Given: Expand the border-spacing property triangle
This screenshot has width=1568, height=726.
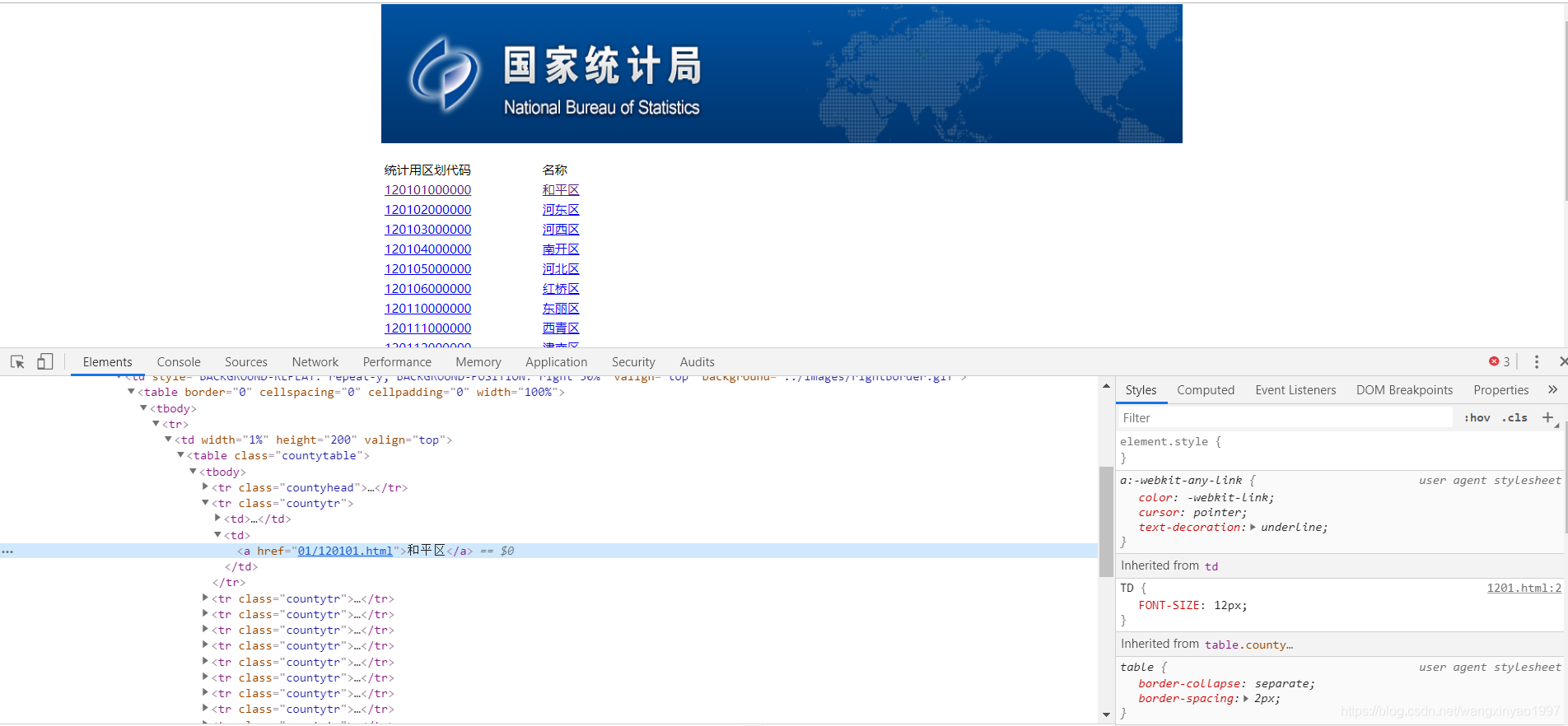Looking at the screenshot, I should point(1246,699).
